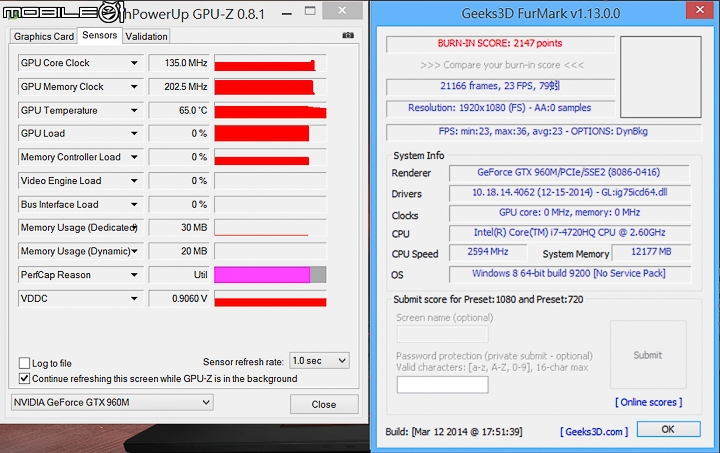
Task: Click the Close button in GPU-Z
Action: (x=324, y=404)
